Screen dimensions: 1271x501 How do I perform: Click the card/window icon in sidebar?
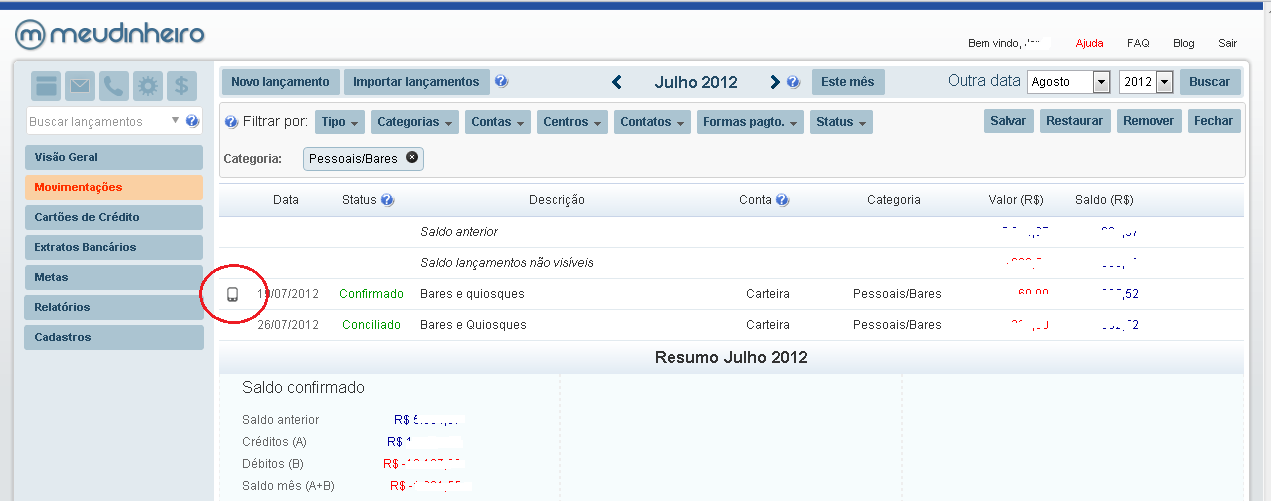(x=46, y=86)
